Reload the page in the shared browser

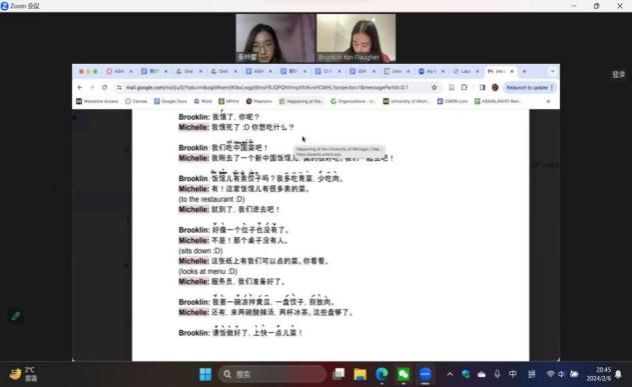tap(105, 87)
